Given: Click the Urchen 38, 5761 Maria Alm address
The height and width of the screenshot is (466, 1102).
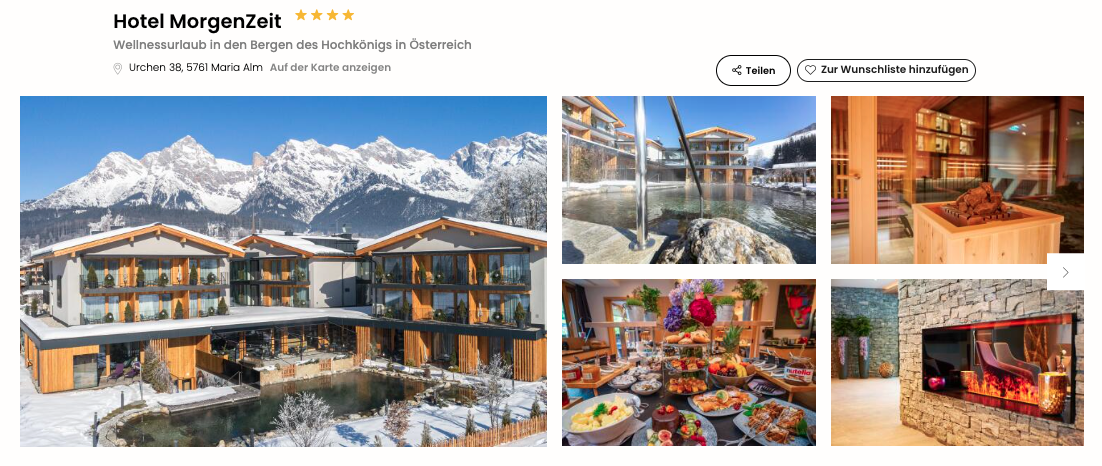Looking at the screenshot, I should (196, 67).
